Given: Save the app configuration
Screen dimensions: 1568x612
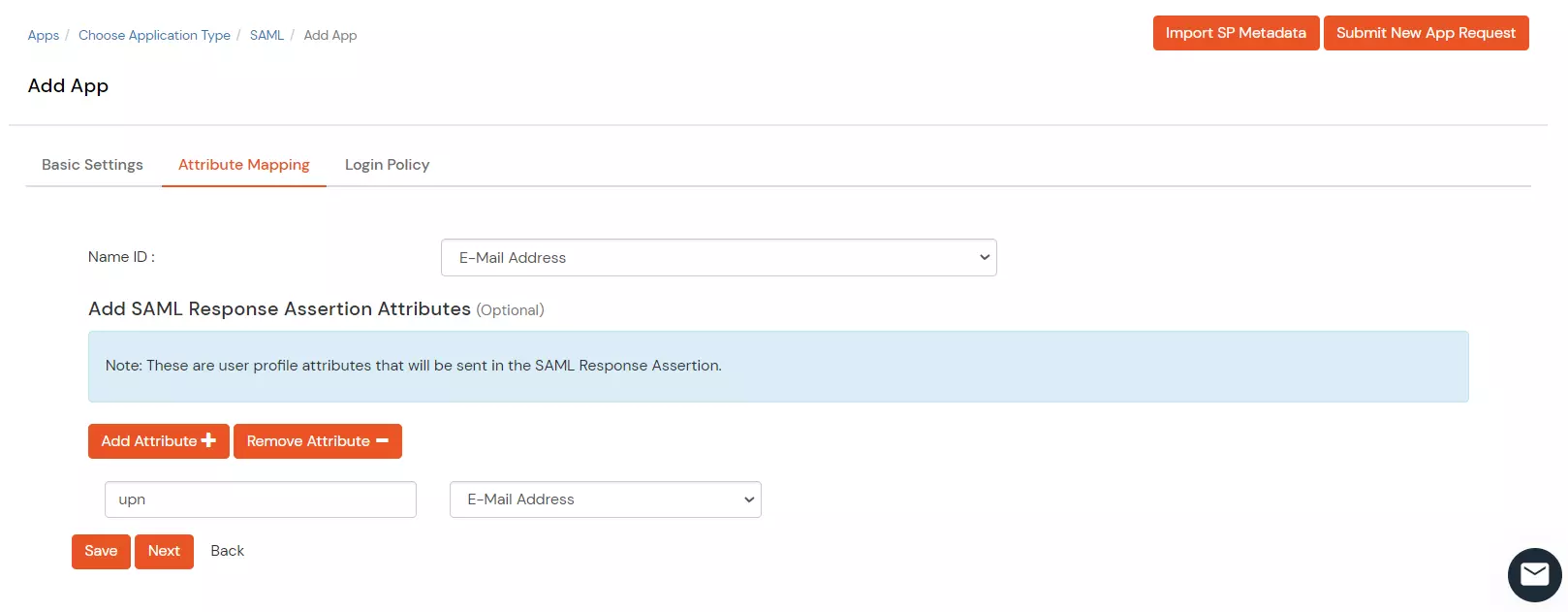Looking at the screenshot, I should pos(101,552).
